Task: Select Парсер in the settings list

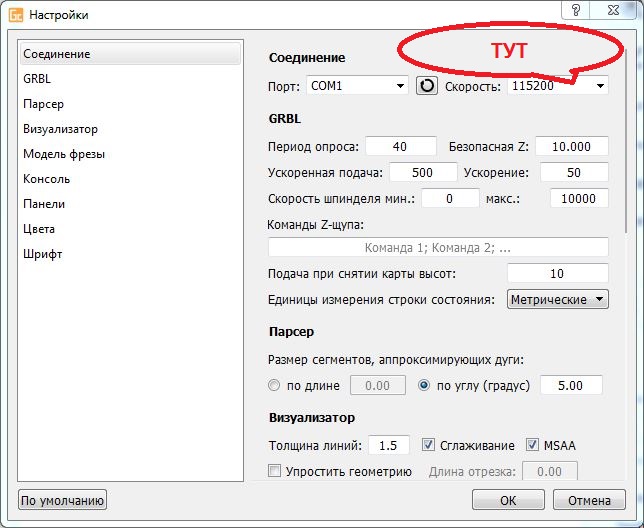Action: 130,103
